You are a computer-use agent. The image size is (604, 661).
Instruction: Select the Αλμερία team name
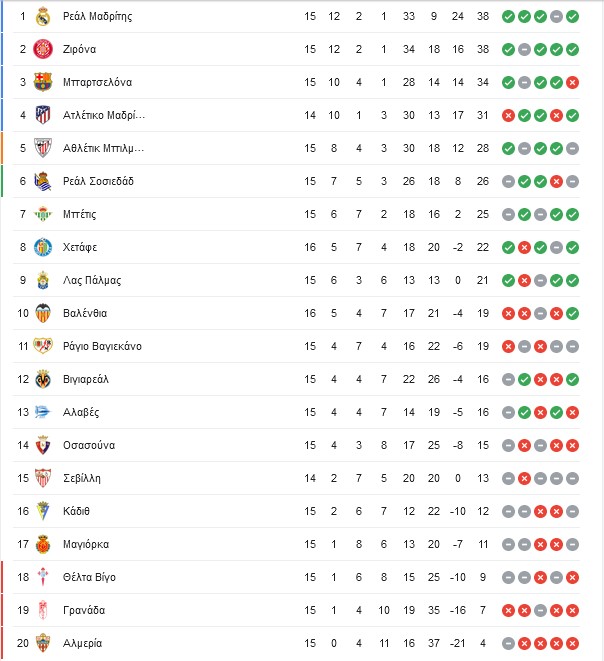click(82, 643)
